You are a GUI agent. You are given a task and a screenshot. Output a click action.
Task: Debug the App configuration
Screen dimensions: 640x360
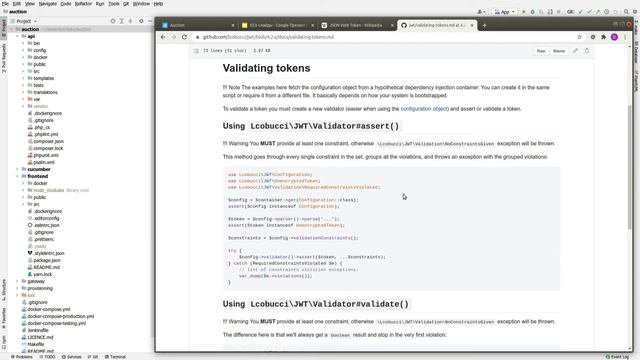click(x=532, y=12)
